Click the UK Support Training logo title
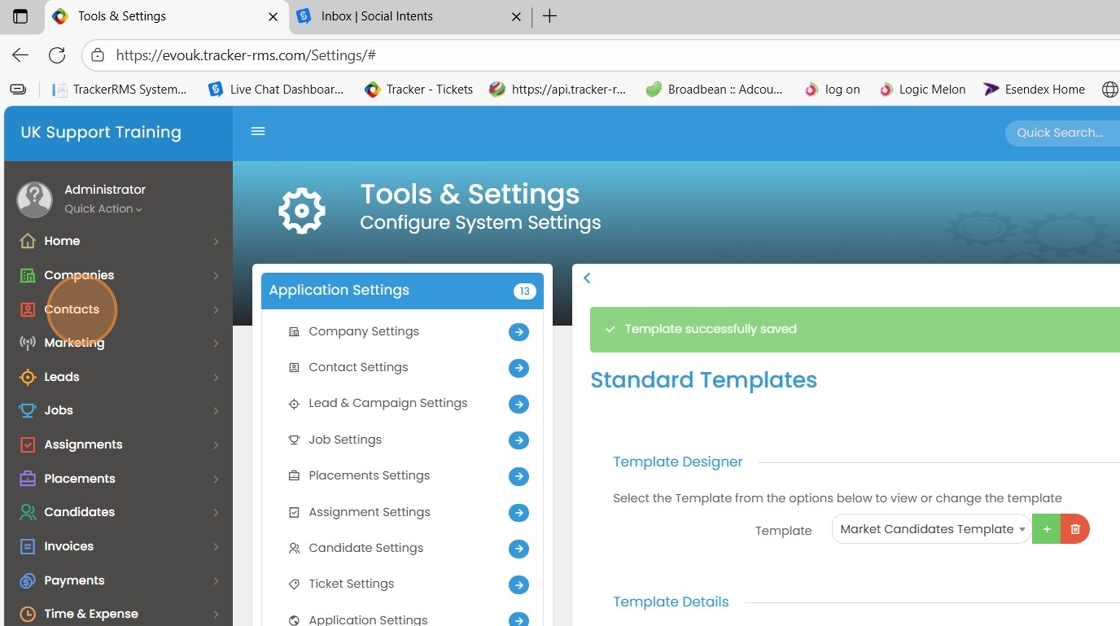The height and width of the screenshot is (626, 1120). [101, 132]
